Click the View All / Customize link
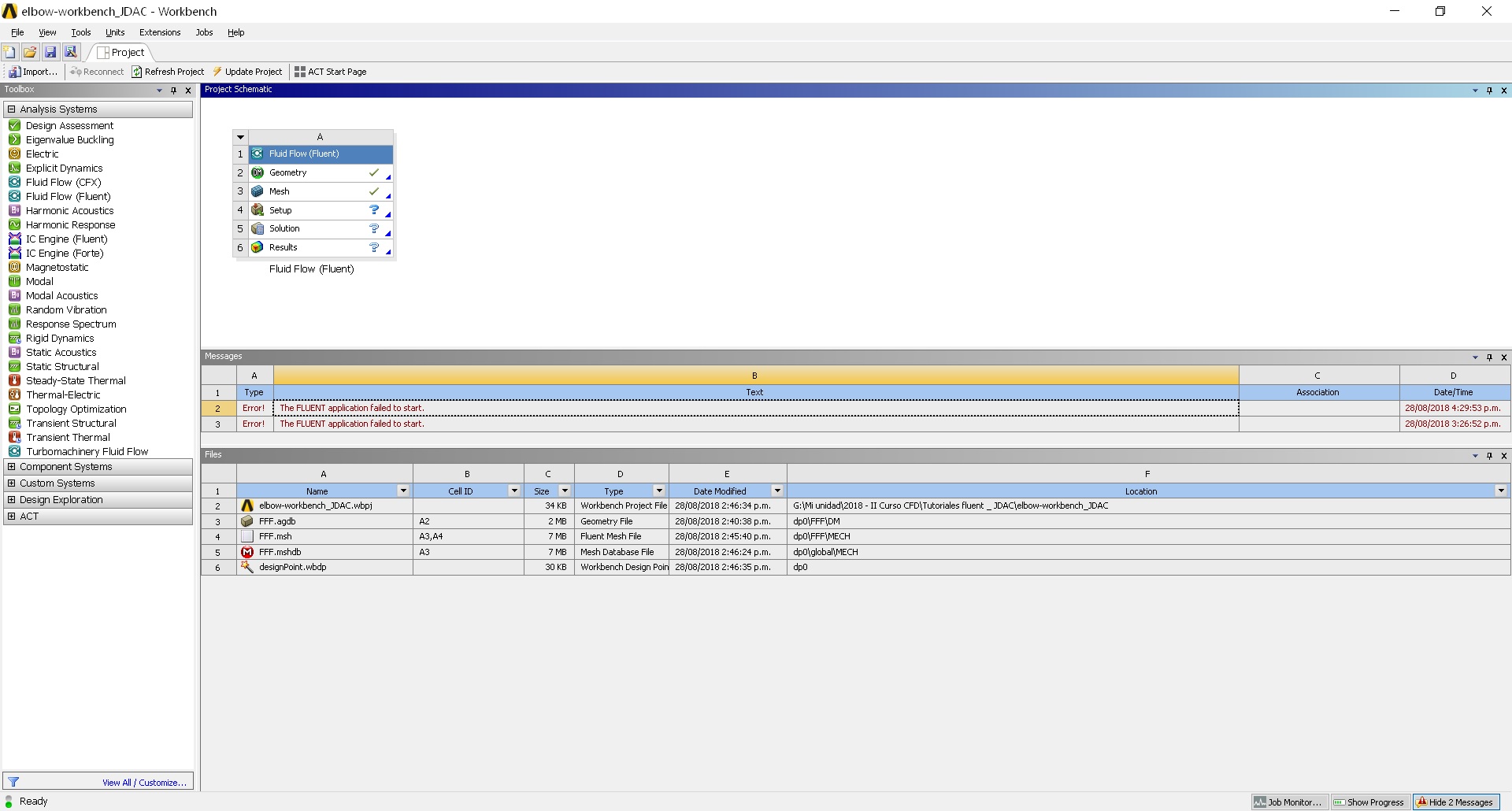This screenshot has width=1512, height=811. pyautogui.click(x=144, y=783)
